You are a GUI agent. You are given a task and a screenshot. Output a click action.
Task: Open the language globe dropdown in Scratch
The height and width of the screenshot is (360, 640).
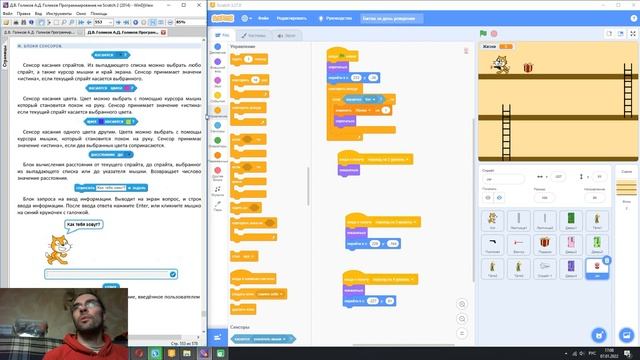(x=246, y=18)
